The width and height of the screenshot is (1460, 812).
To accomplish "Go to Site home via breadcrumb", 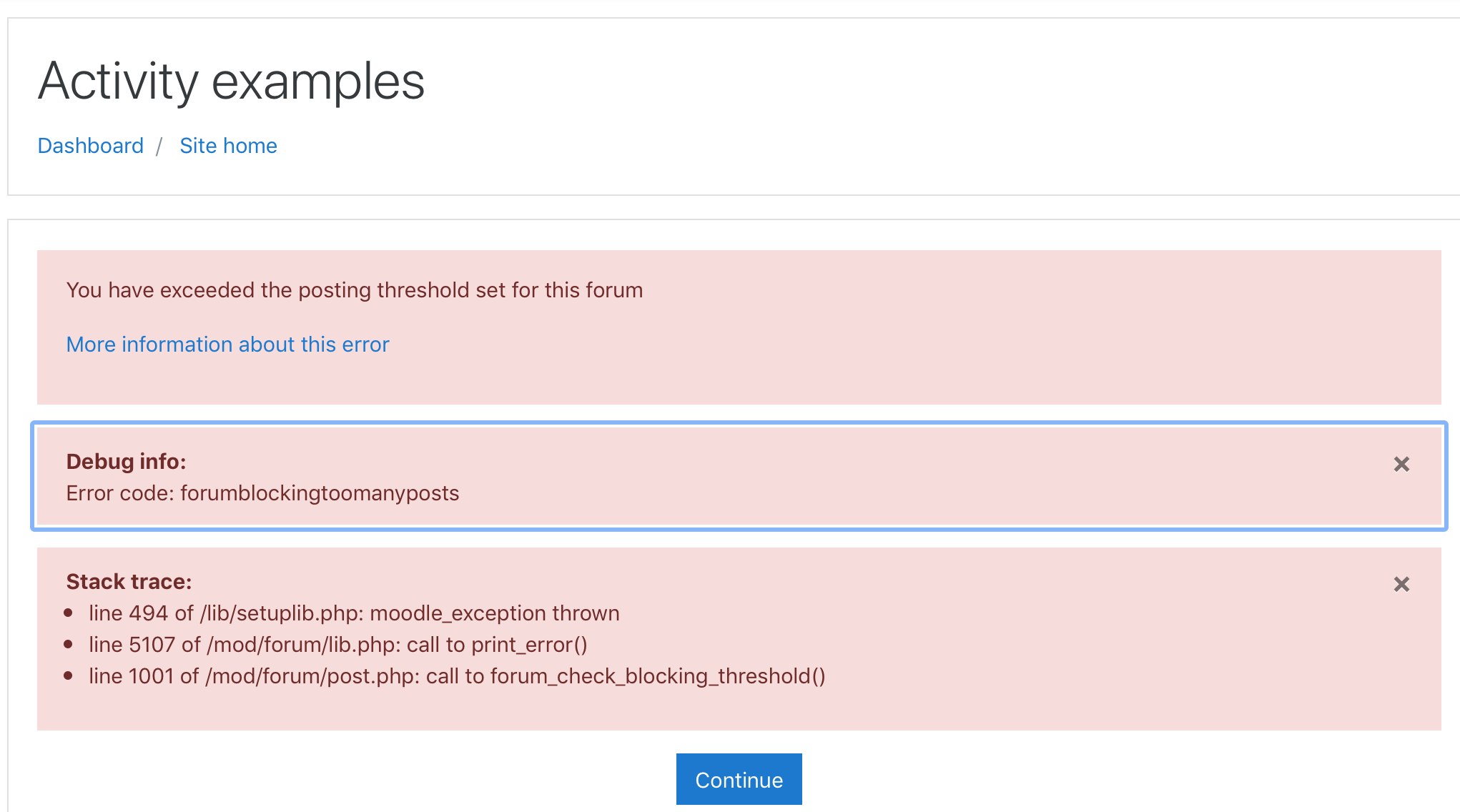I will (228, 146).
